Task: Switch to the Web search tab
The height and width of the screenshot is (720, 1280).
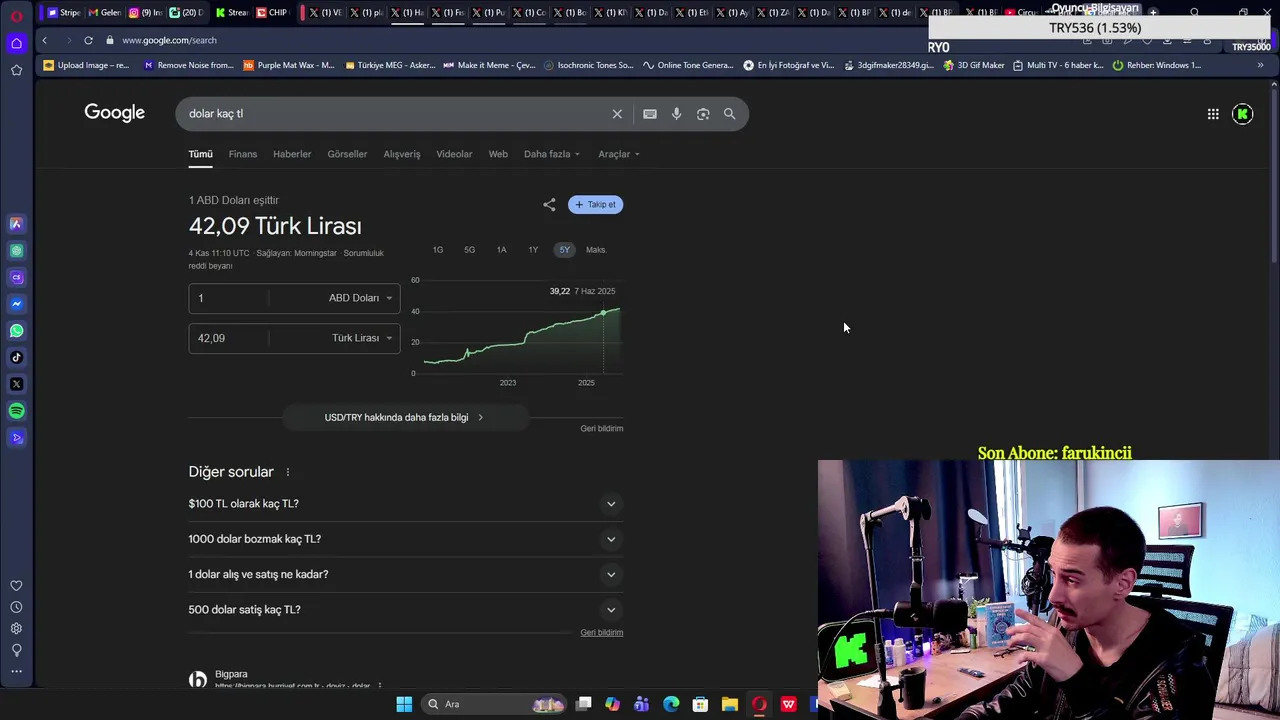Action: 498,154
